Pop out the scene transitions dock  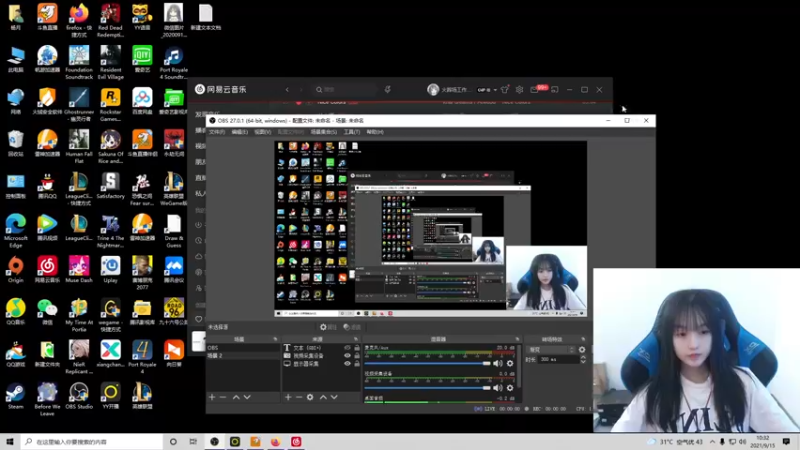click(x=583, y=339)
